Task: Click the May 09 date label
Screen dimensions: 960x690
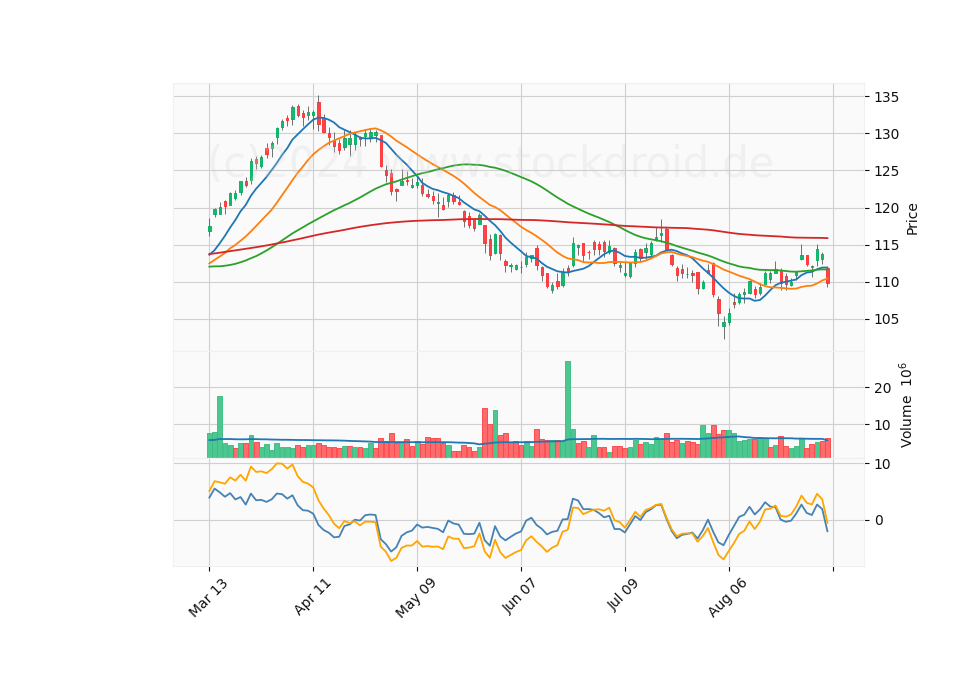Action: (415, 598)
